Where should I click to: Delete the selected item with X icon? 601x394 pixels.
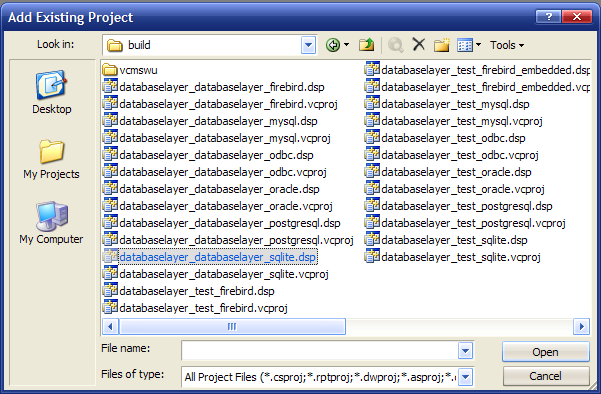click(419, 44)
